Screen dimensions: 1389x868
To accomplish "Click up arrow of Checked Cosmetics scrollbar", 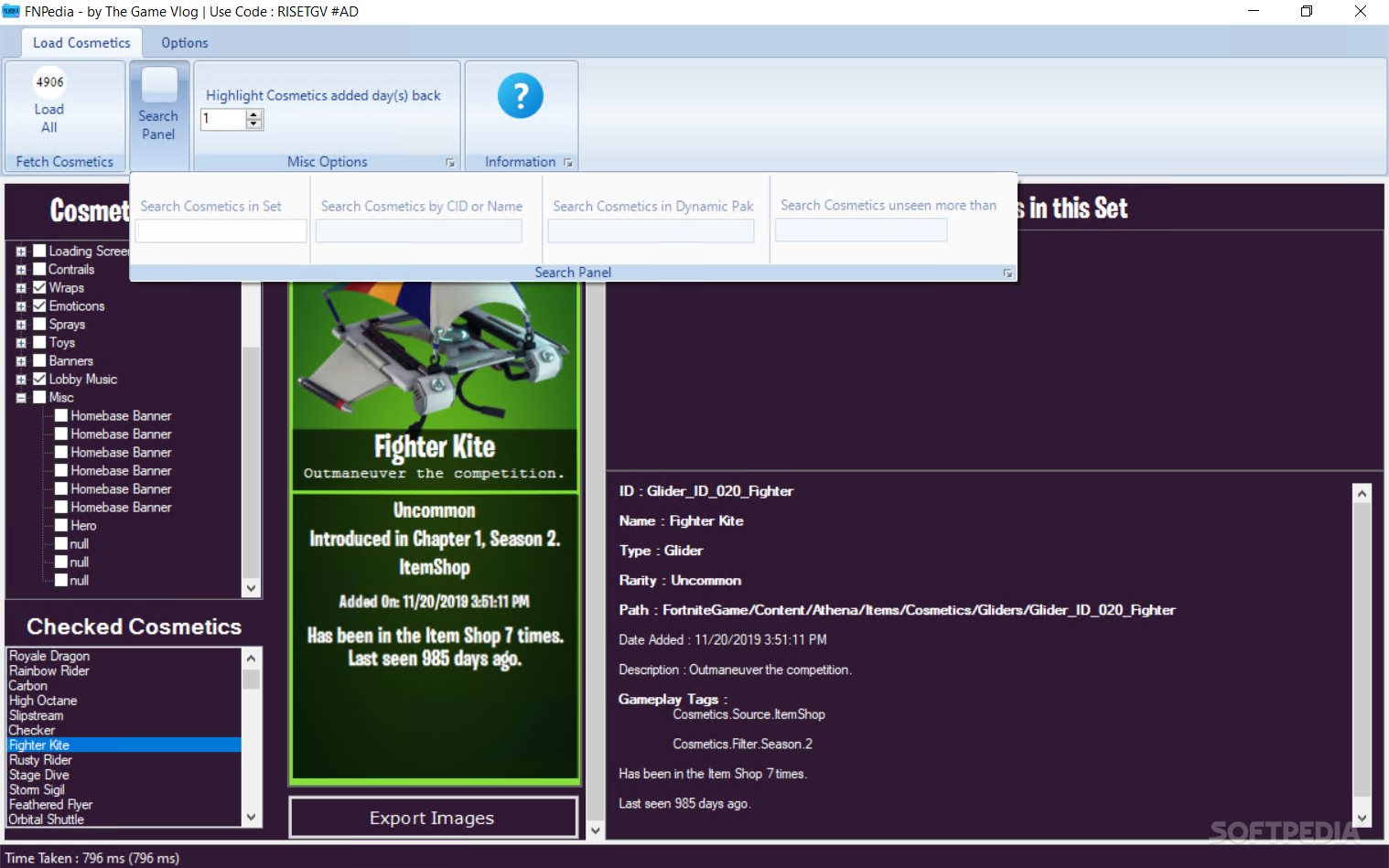I will point(252,658).
